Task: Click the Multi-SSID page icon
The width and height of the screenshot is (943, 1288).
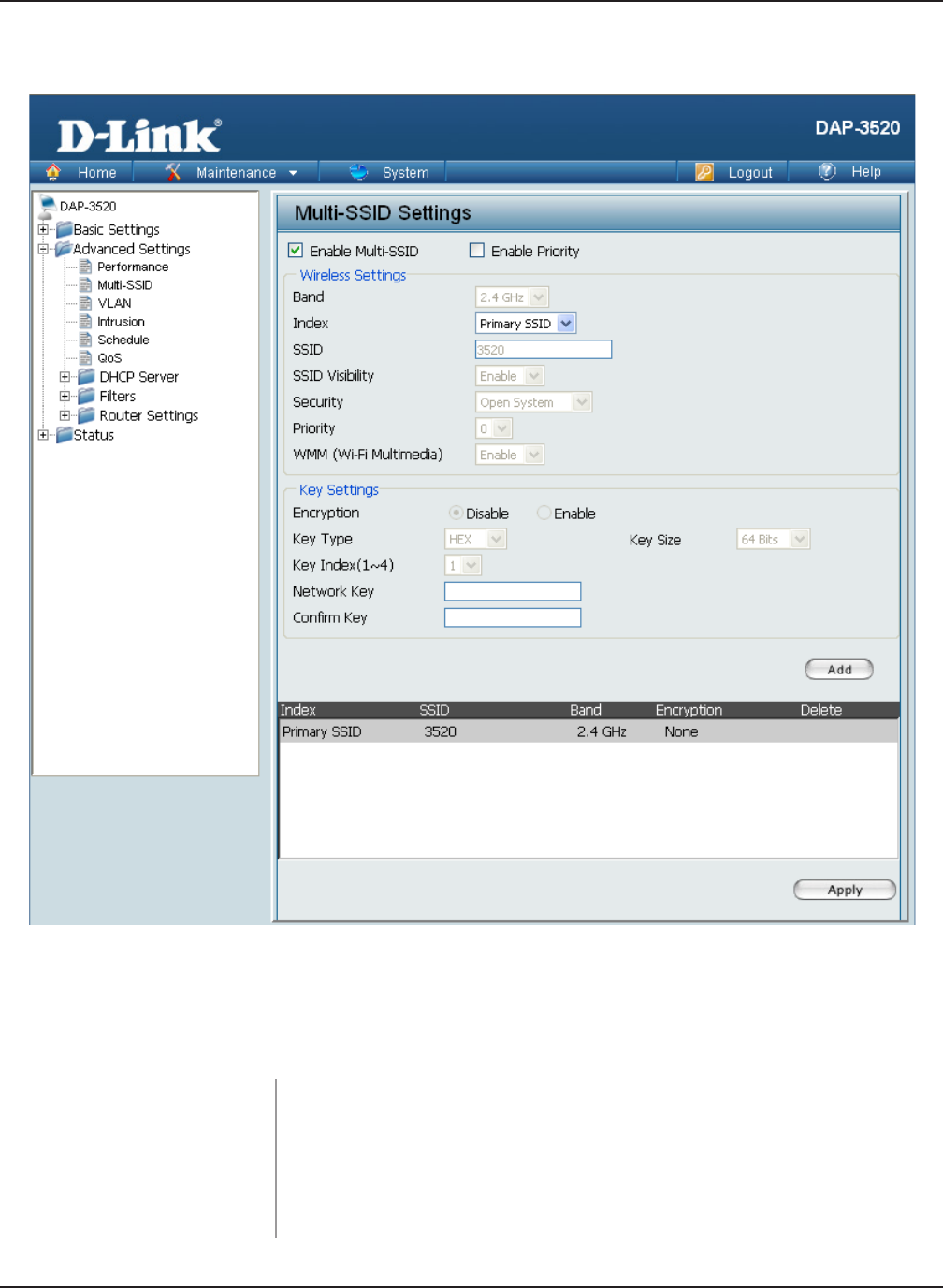Action: [x=85, y=284]
